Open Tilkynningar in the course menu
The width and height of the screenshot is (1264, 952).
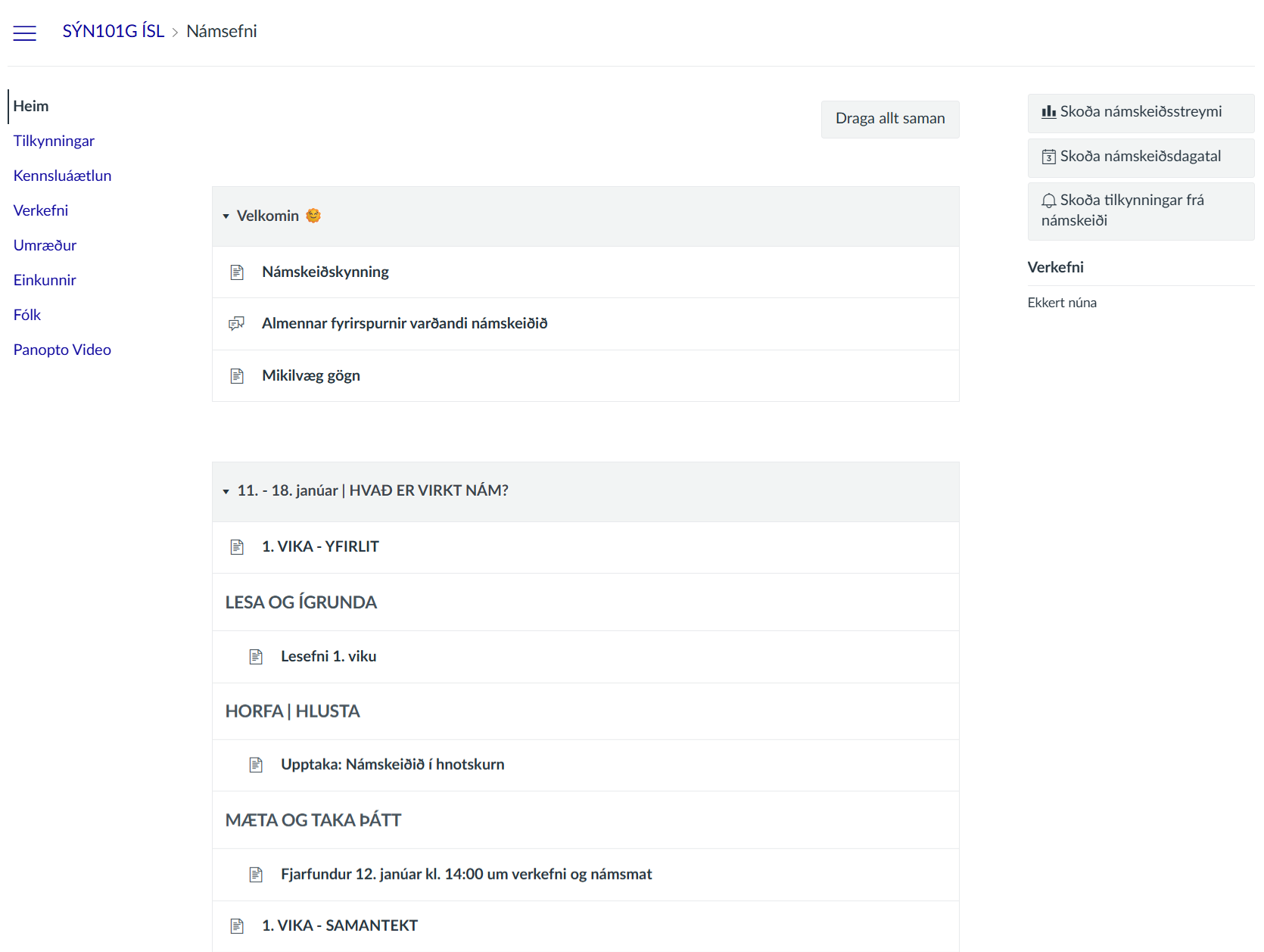[54, 141]
